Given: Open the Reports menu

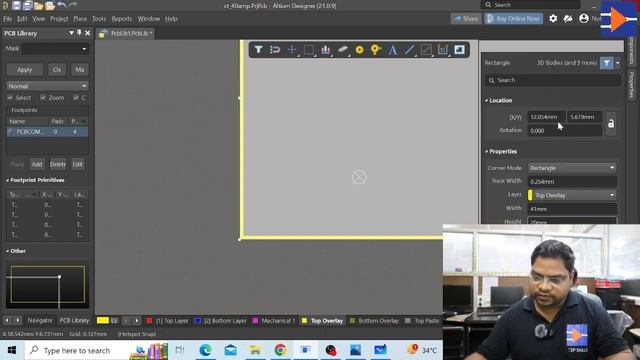Looking at the screenshot, I should point(122,19).
